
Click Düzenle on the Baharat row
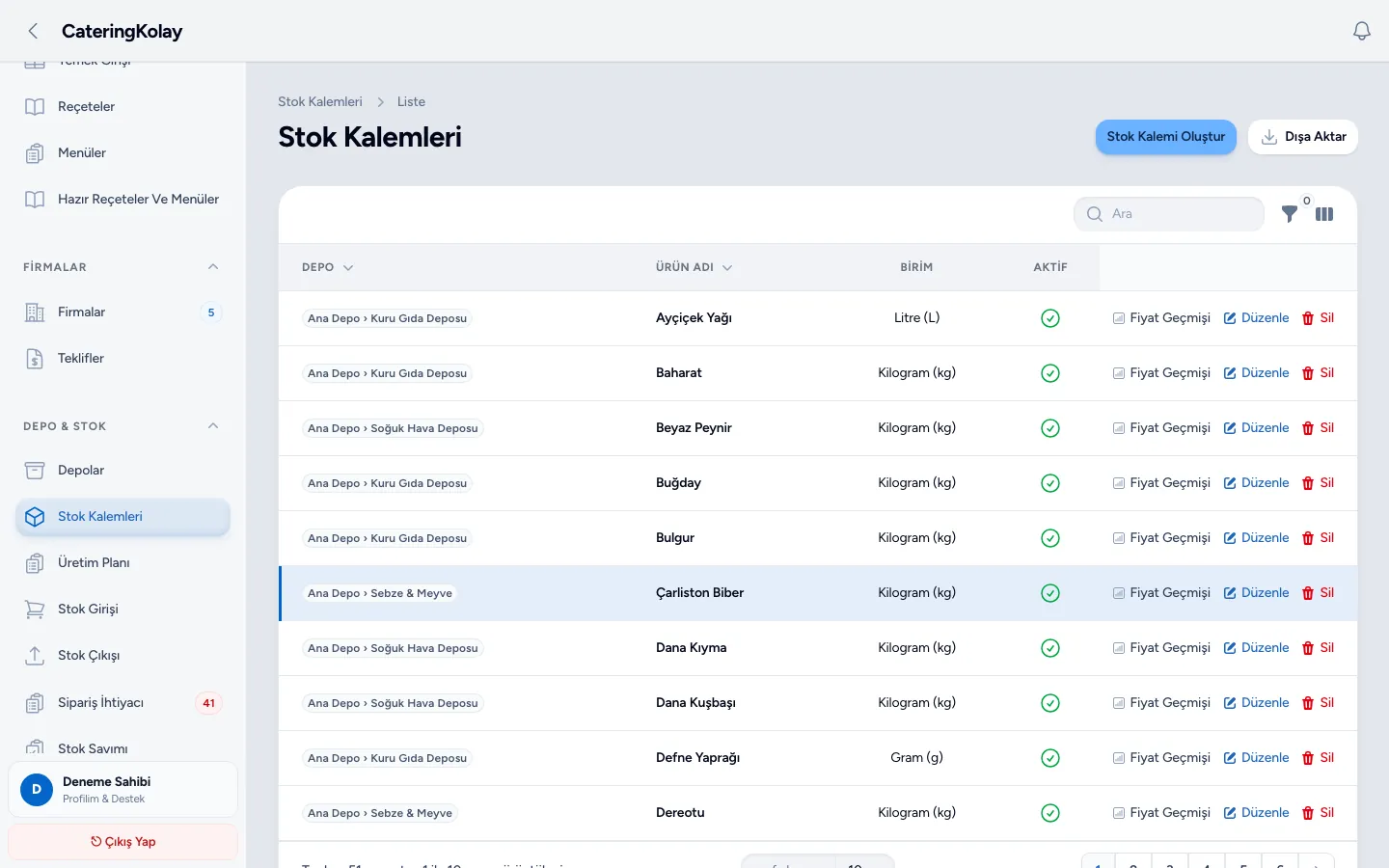(x=1257, y=373)
